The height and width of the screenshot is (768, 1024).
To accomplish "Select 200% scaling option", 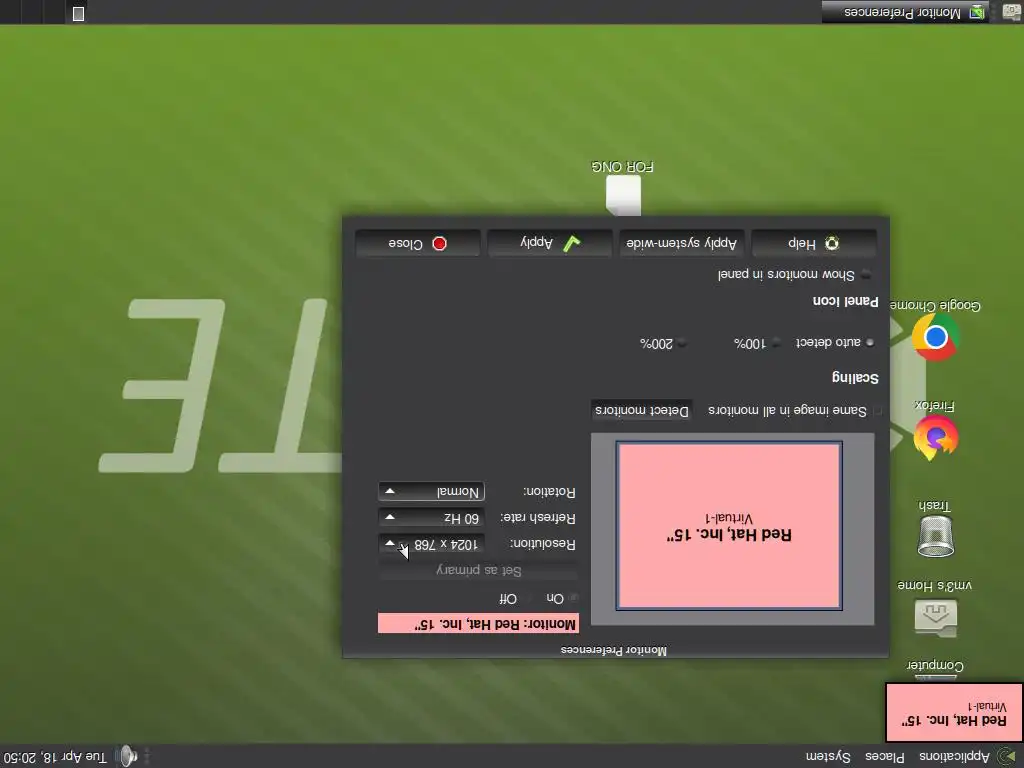I will tap(681, 343).
